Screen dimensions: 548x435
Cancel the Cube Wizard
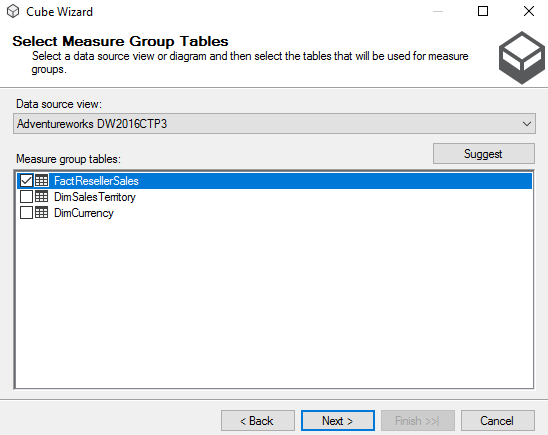coord(498,421)
